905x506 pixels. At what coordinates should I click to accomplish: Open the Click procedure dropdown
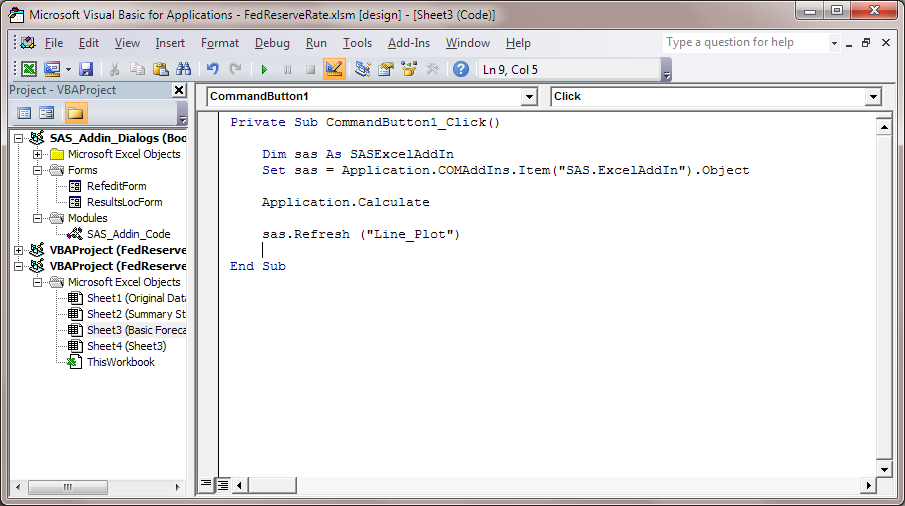click(873, 97)
